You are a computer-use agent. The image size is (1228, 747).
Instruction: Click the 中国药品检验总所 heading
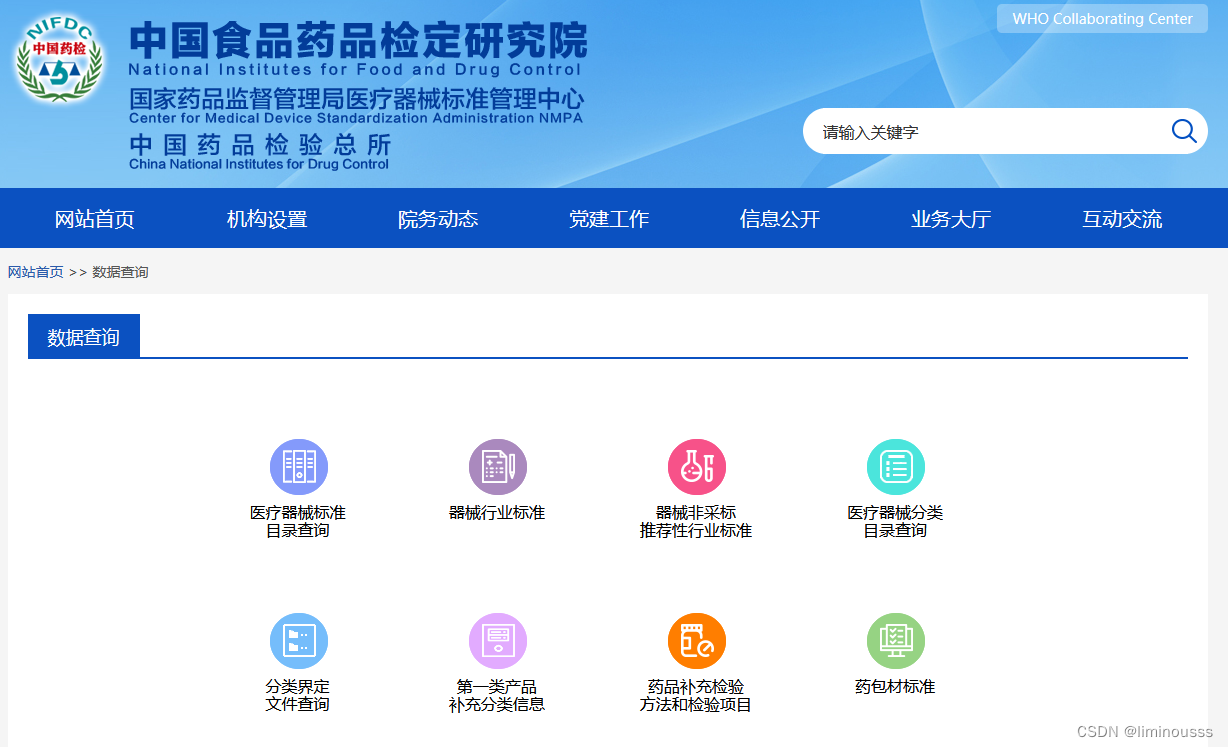pos(260,145)
